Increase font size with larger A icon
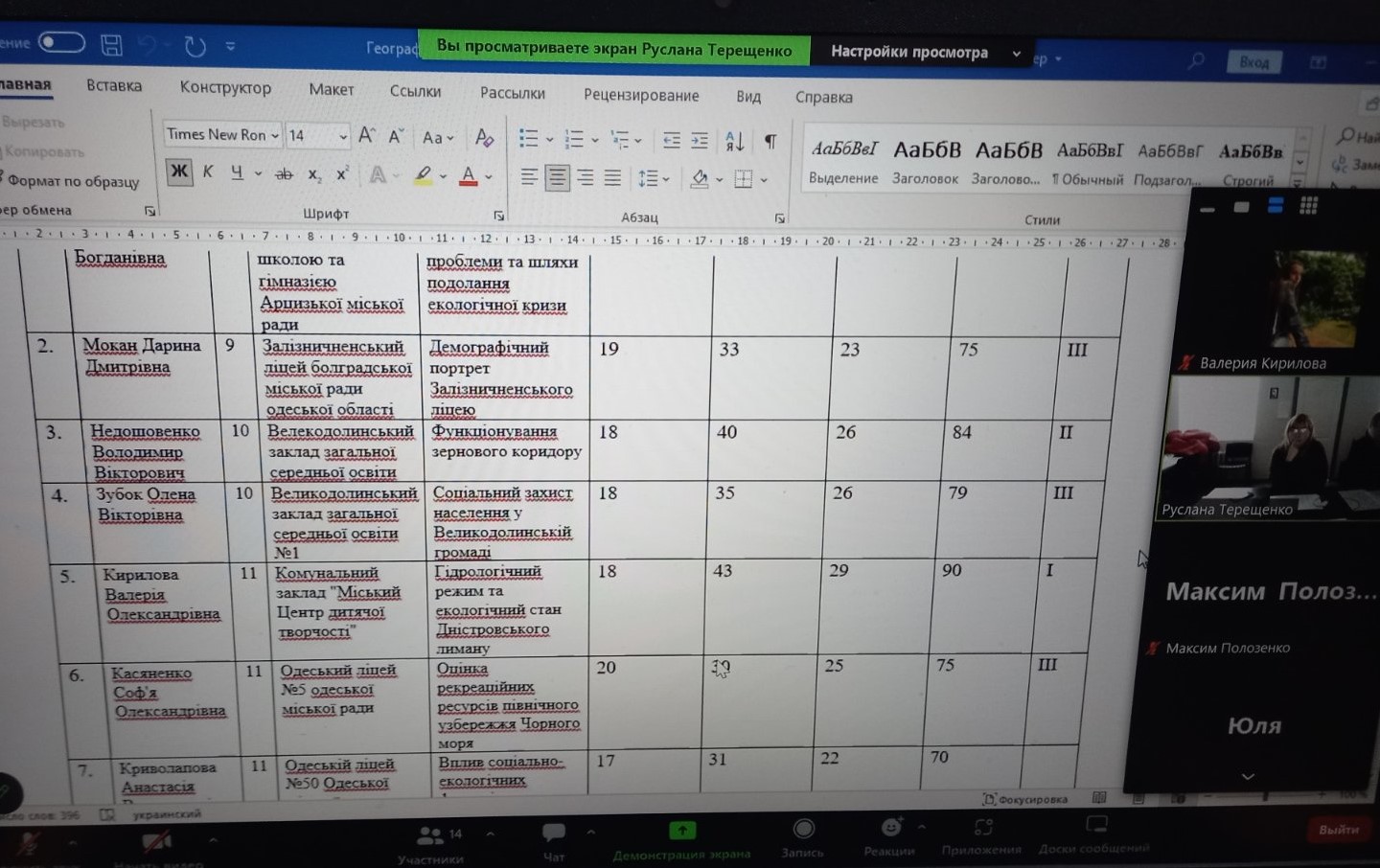Image resolution: width=1380 pixels, height=868 pixels. tap(366, 136)
